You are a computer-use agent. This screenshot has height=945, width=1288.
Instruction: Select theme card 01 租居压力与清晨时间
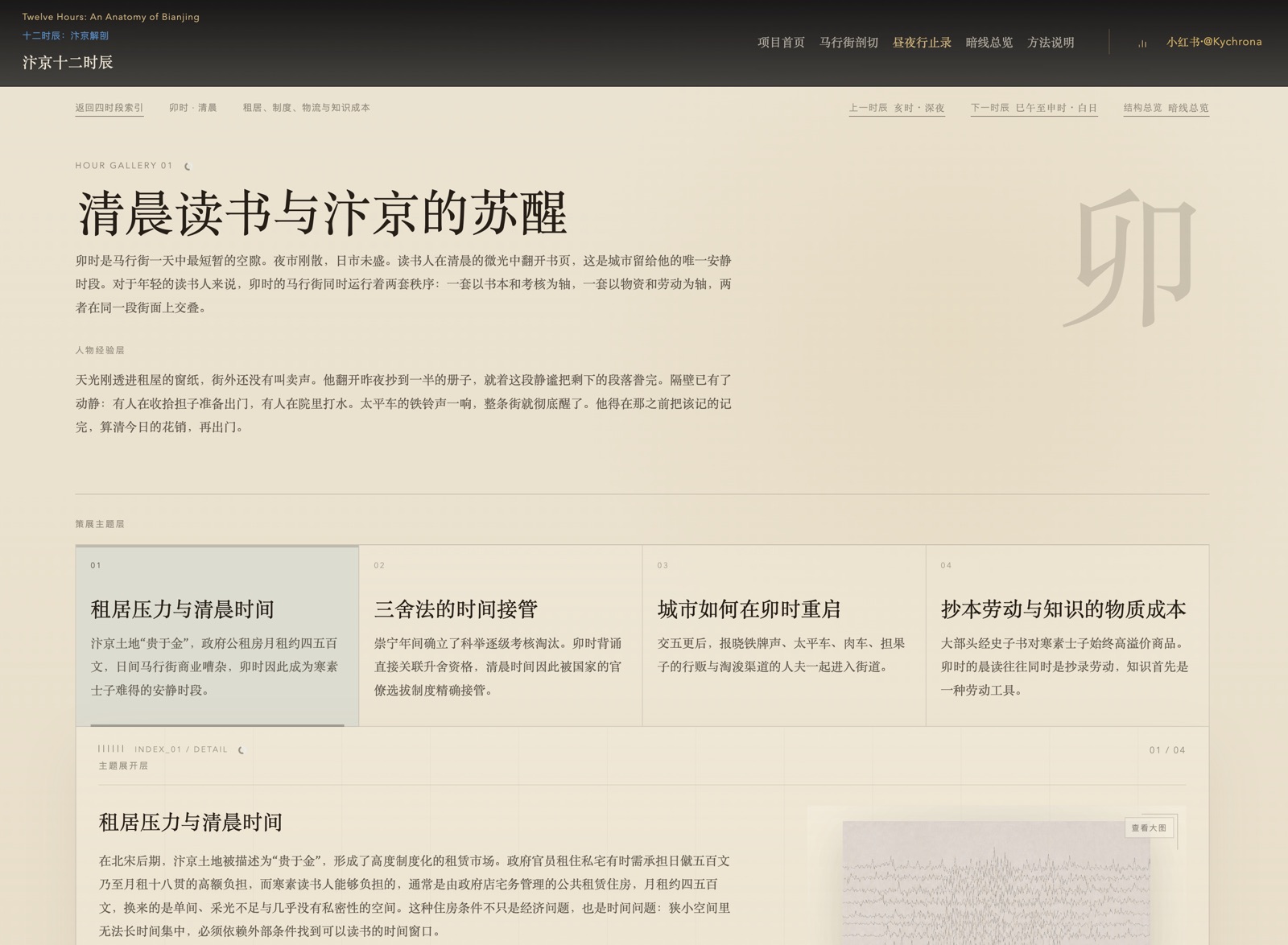217,636
